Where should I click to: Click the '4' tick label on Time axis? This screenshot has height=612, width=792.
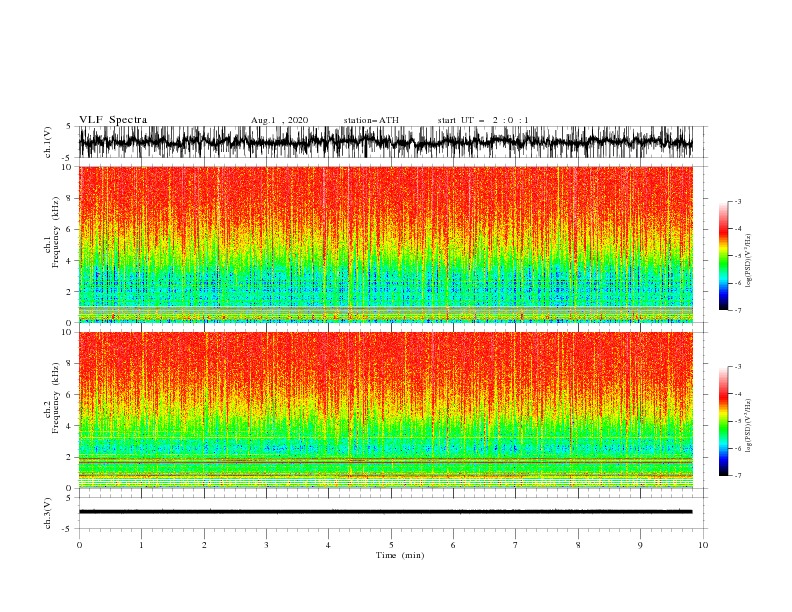328,545
